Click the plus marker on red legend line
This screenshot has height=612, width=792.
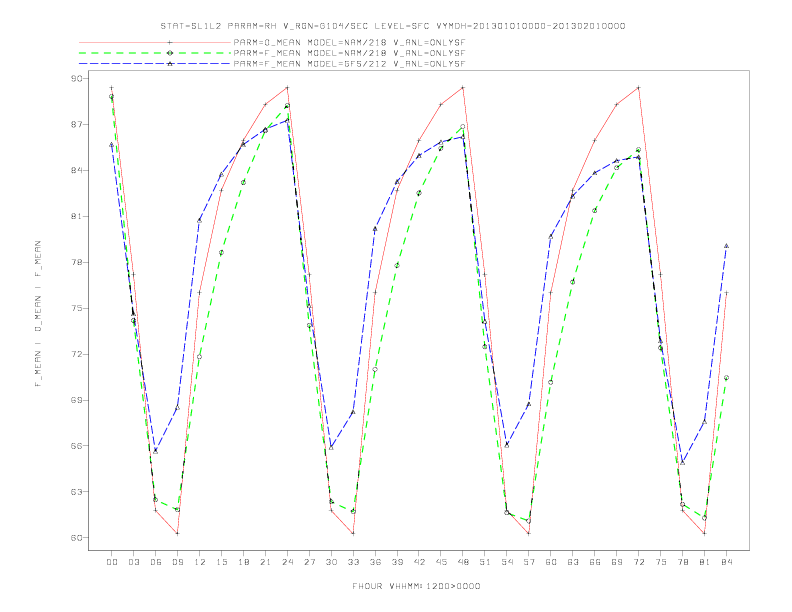(x=170, y=42)
